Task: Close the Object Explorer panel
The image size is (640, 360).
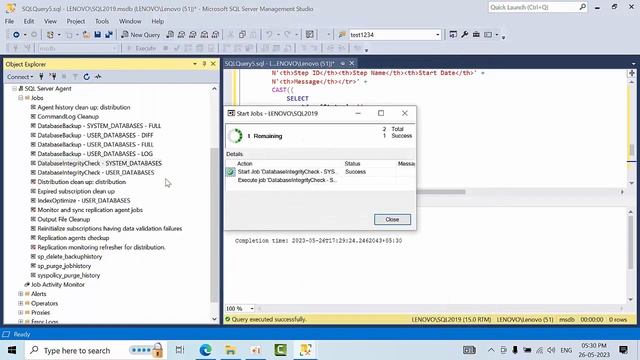Action: tap(213, 64)
